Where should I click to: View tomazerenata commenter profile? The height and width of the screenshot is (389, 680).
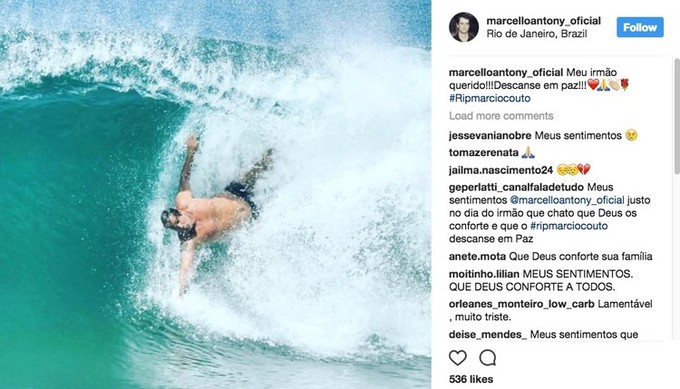click(x=484, y=152)
